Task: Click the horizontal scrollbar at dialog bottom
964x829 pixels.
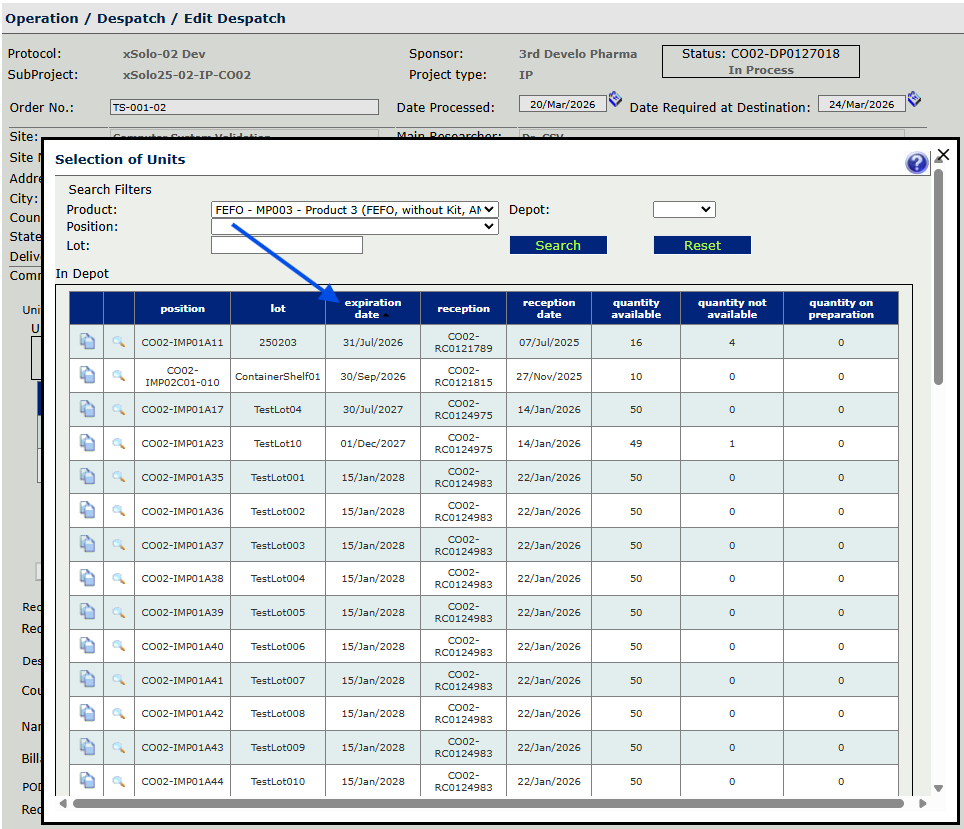Action: coord(488,803)
